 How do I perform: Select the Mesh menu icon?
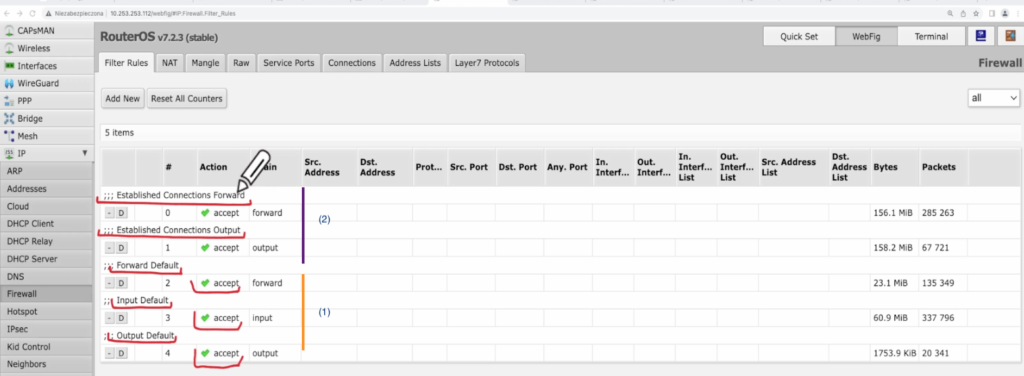[9, 136]
